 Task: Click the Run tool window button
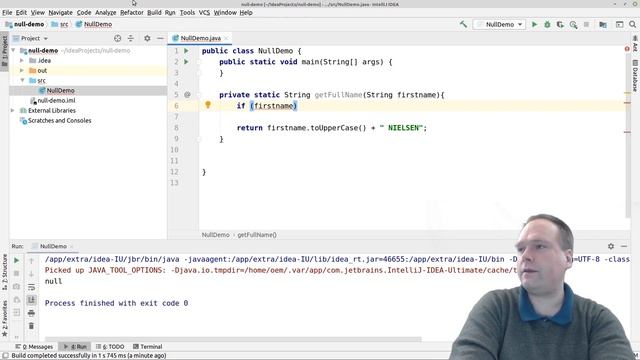click(x=75, y=347)
